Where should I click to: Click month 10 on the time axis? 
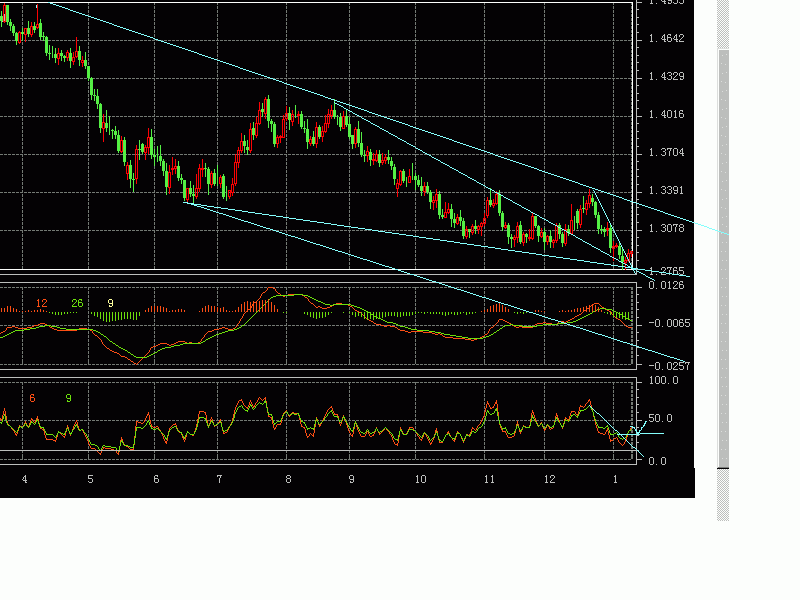[420, 480]
